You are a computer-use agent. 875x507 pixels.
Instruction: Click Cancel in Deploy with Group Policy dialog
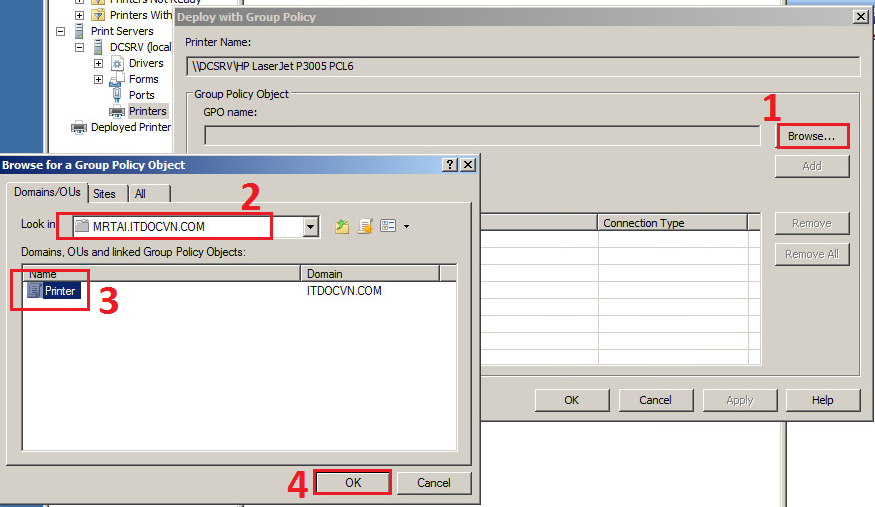pos(655,400)
